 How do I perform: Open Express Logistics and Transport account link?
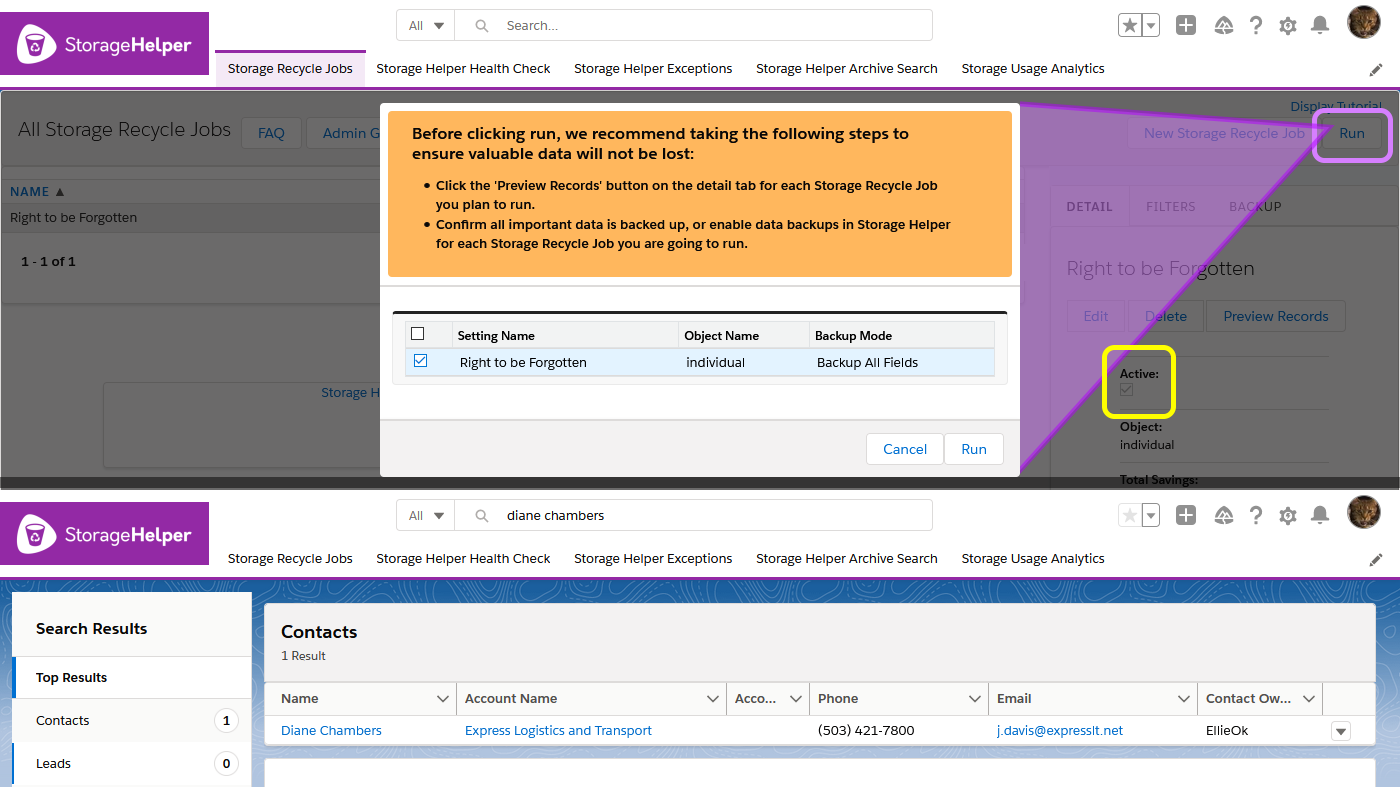(558, 731)
